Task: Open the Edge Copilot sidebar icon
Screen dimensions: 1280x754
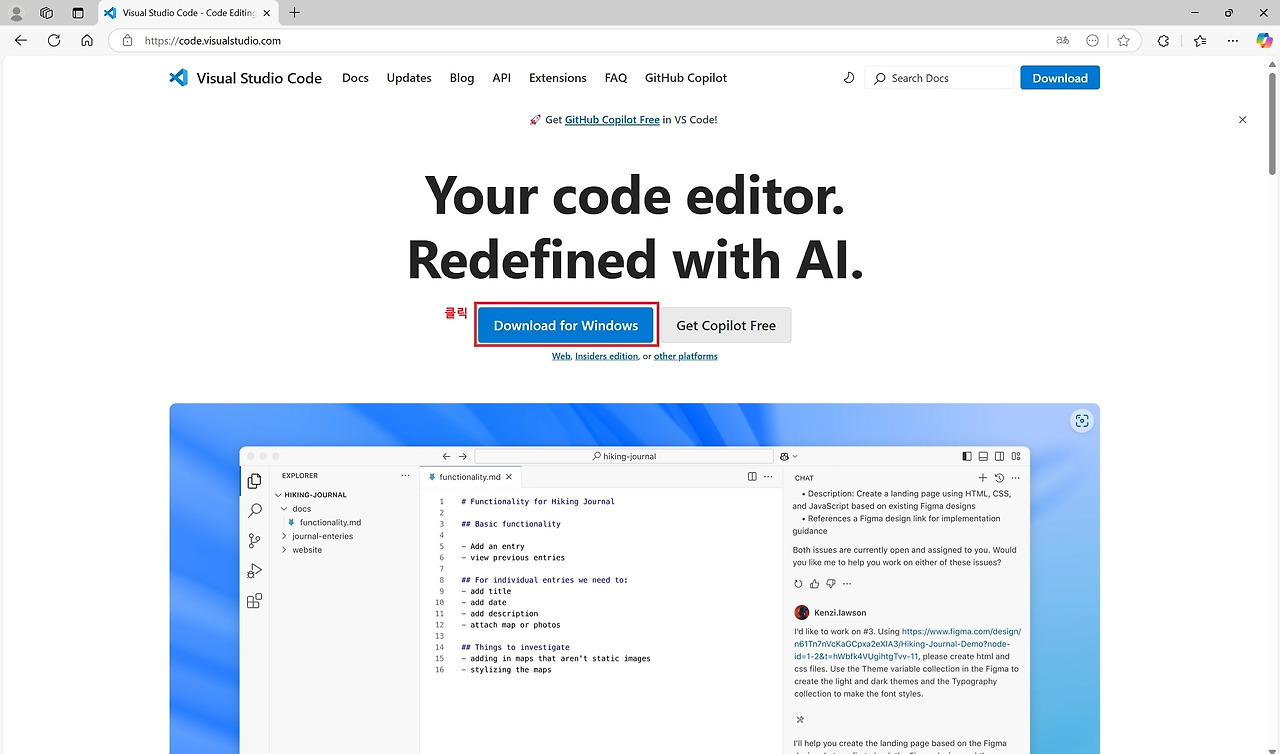Action: pyautogui.click(x=1264, y=41)
